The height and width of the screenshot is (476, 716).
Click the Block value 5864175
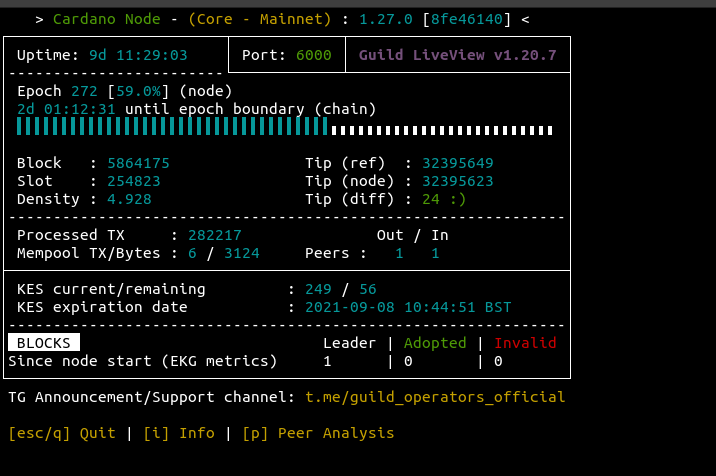138,163
